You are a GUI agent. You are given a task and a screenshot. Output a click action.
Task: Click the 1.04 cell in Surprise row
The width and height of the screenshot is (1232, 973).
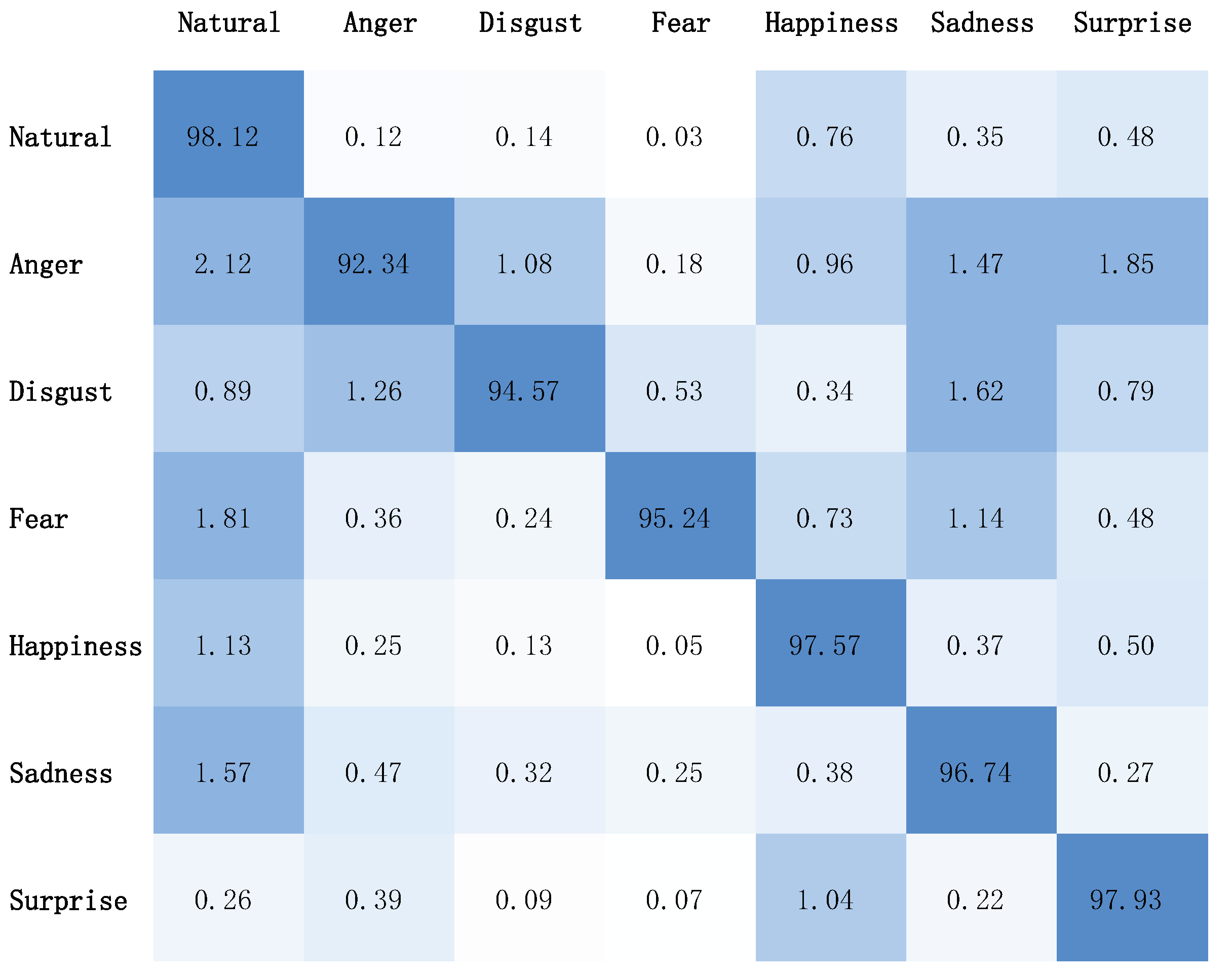coord(830,898)
